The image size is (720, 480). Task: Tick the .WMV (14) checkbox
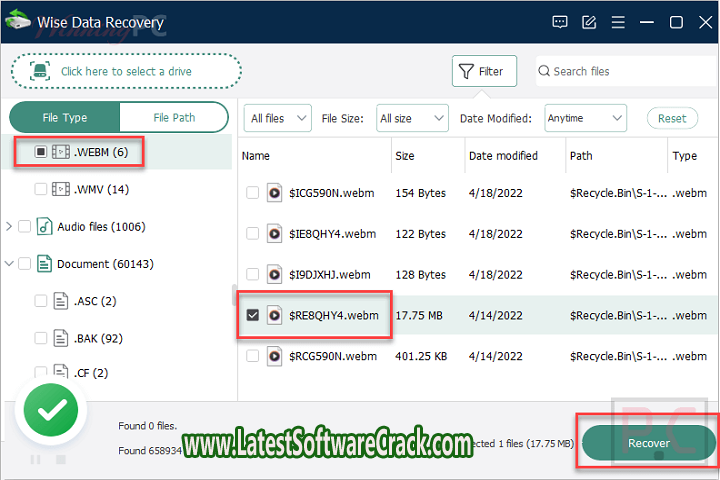(40, 189)
